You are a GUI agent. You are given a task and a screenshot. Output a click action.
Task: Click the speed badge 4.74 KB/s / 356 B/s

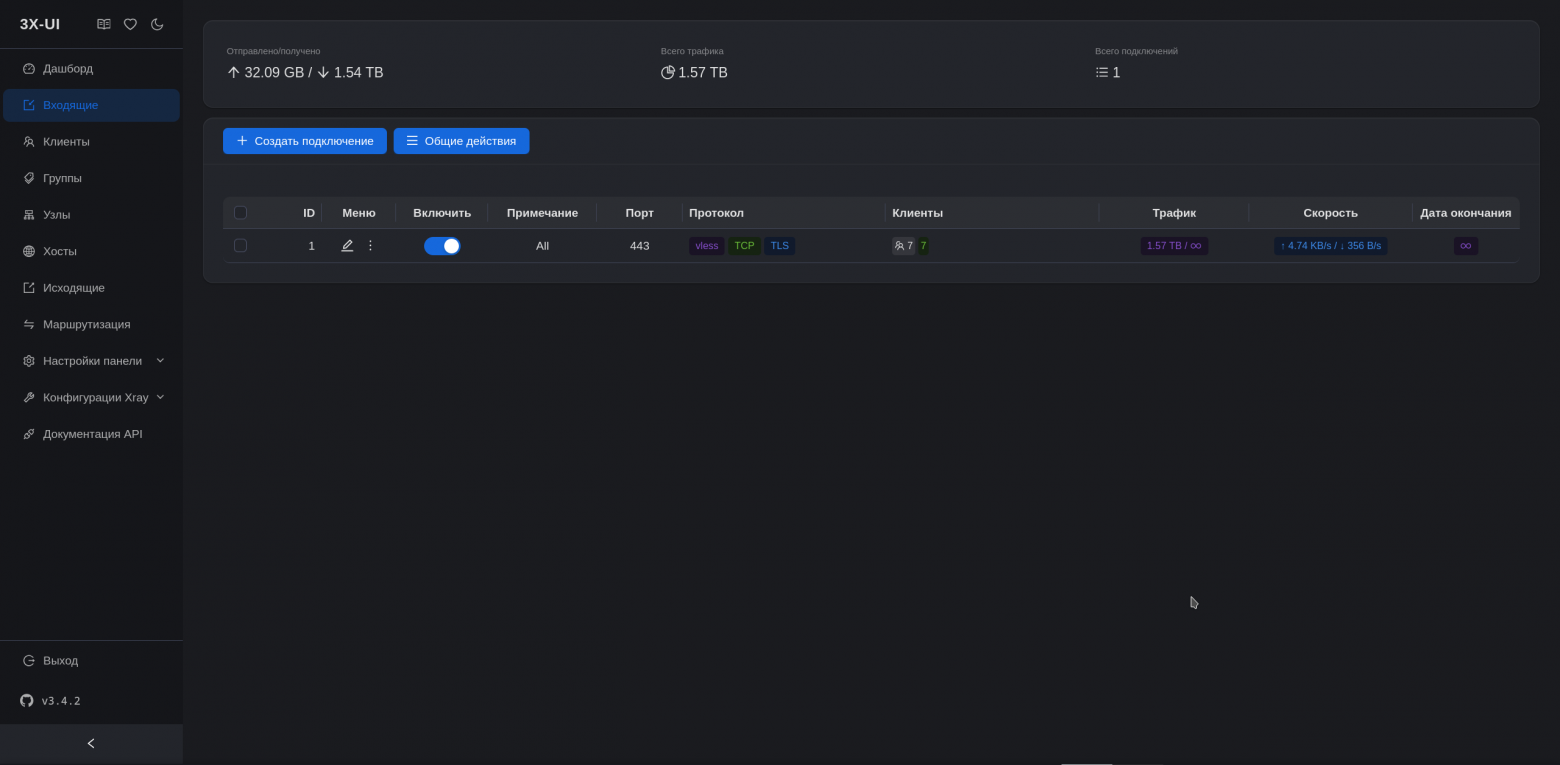(1330, 246)
